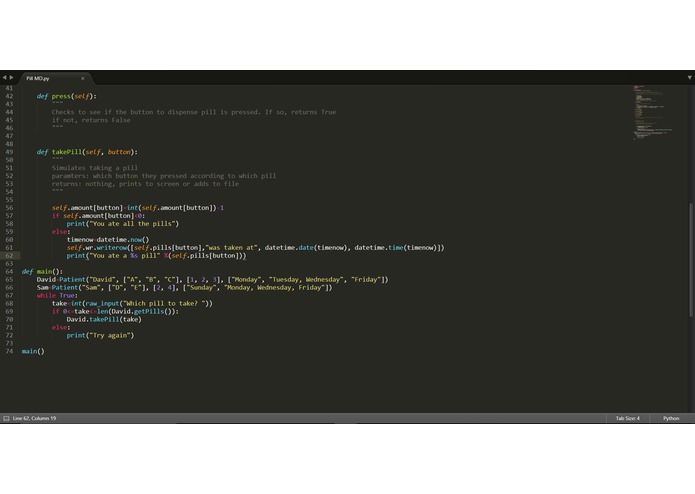Click the 'while True:' line
Image resolution: width=695 pixels, height=494 pixels.
(x=57, y=296)
